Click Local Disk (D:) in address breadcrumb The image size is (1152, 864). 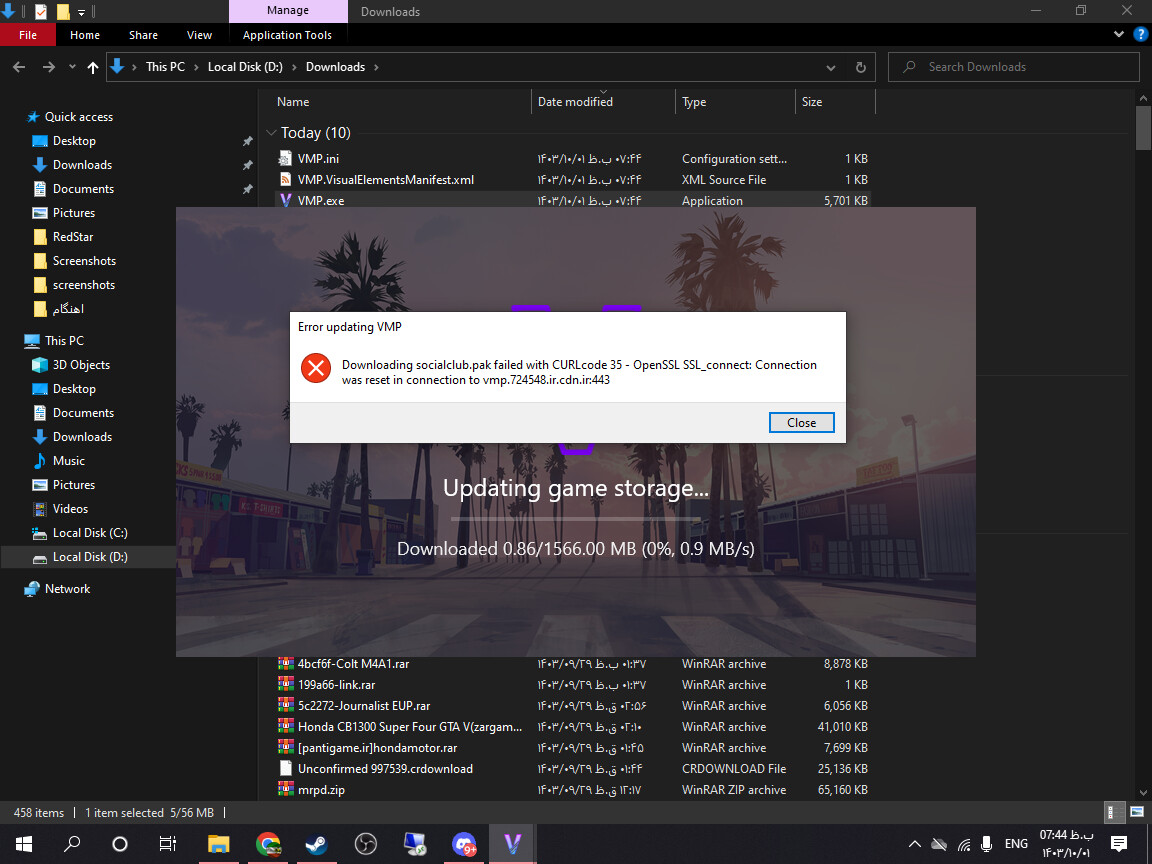coord(245,67)
